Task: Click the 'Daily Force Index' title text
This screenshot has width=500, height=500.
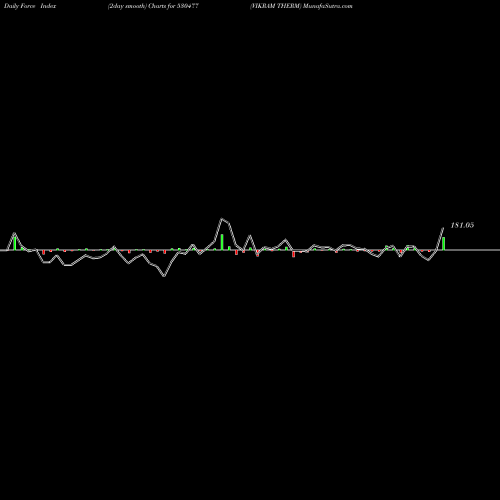Action: click(30, 6)
